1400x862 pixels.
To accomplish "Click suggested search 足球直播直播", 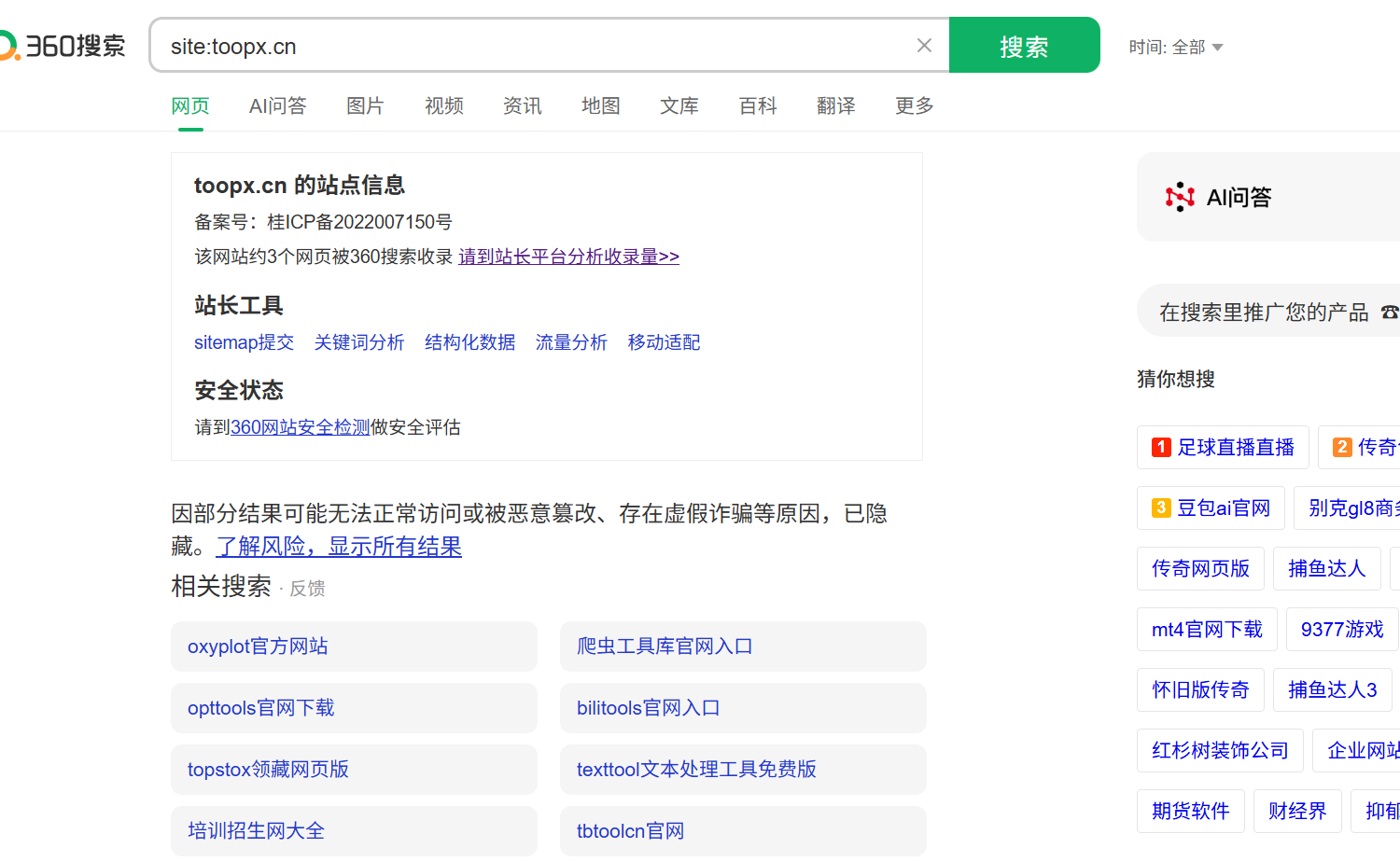I will point(1223,447).
